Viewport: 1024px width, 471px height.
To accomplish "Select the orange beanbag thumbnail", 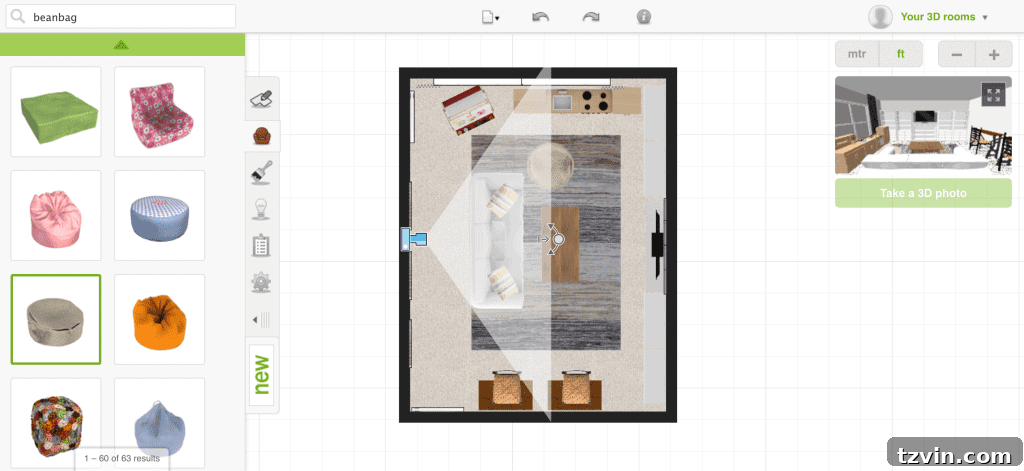I will tap(160, 319).
